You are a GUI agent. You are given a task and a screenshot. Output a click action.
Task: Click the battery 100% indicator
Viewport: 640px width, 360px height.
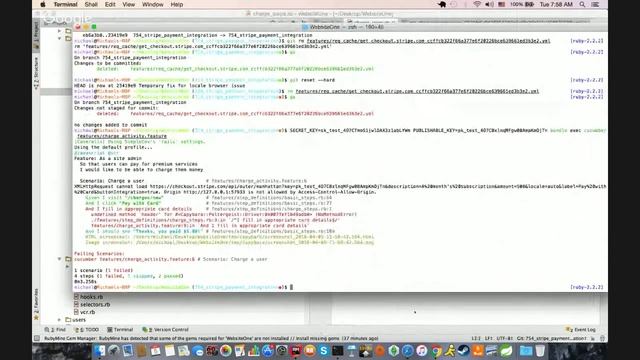click(x=522, y=4)
